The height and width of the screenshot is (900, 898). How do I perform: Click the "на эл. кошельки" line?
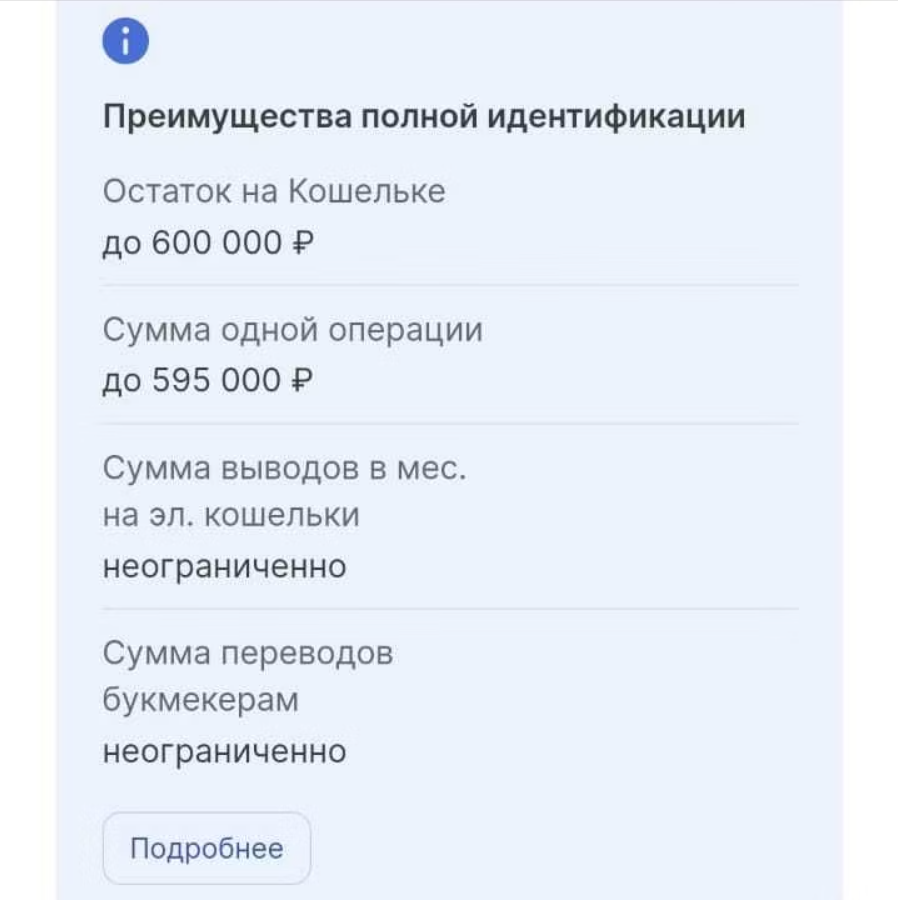tap(231, 516)
